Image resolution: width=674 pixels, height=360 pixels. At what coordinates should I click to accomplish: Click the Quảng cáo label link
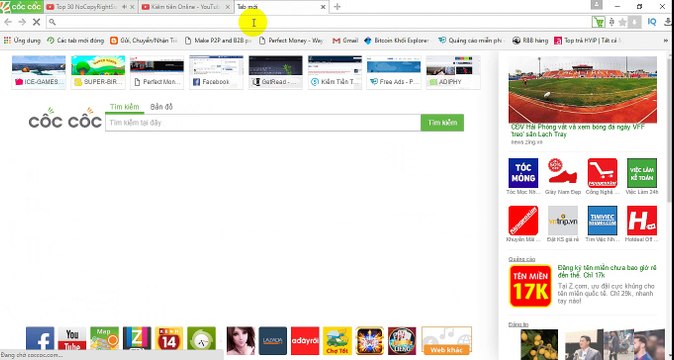pos(521,259)
